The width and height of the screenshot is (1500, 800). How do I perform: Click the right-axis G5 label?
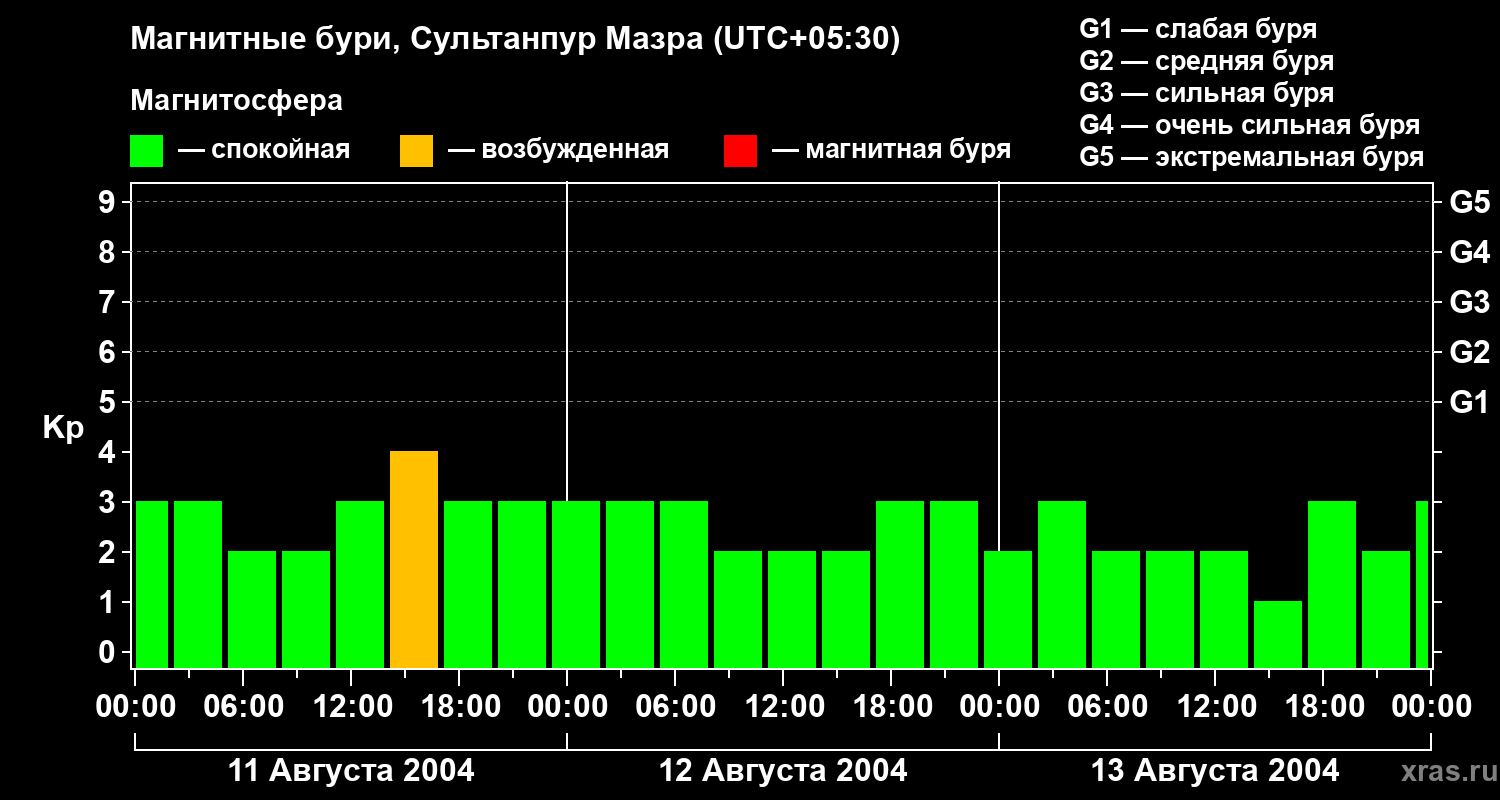click(1470, 202)
